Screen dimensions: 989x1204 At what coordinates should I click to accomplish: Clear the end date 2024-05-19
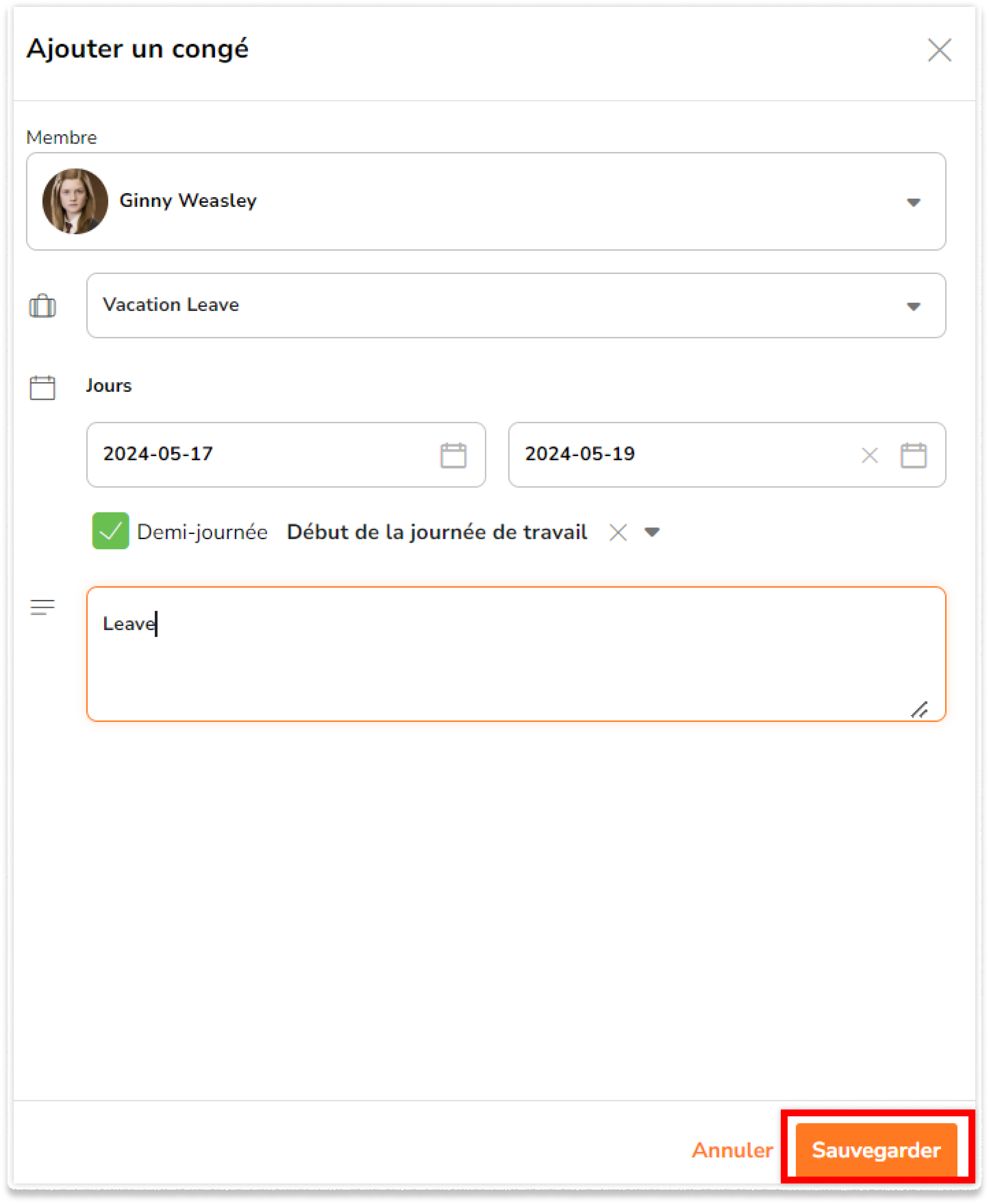869,455
